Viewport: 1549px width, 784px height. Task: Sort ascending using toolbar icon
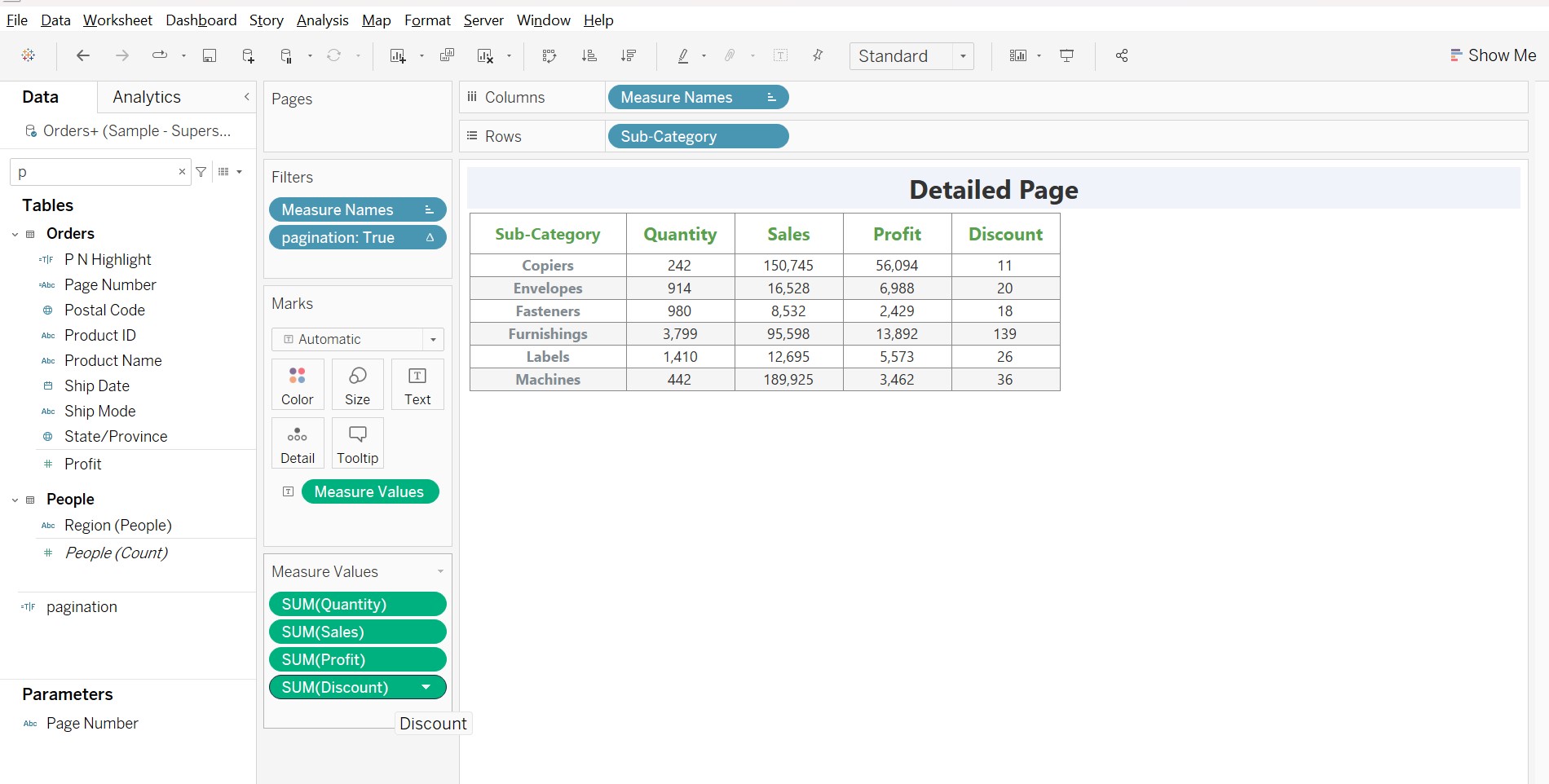[589, 55]
